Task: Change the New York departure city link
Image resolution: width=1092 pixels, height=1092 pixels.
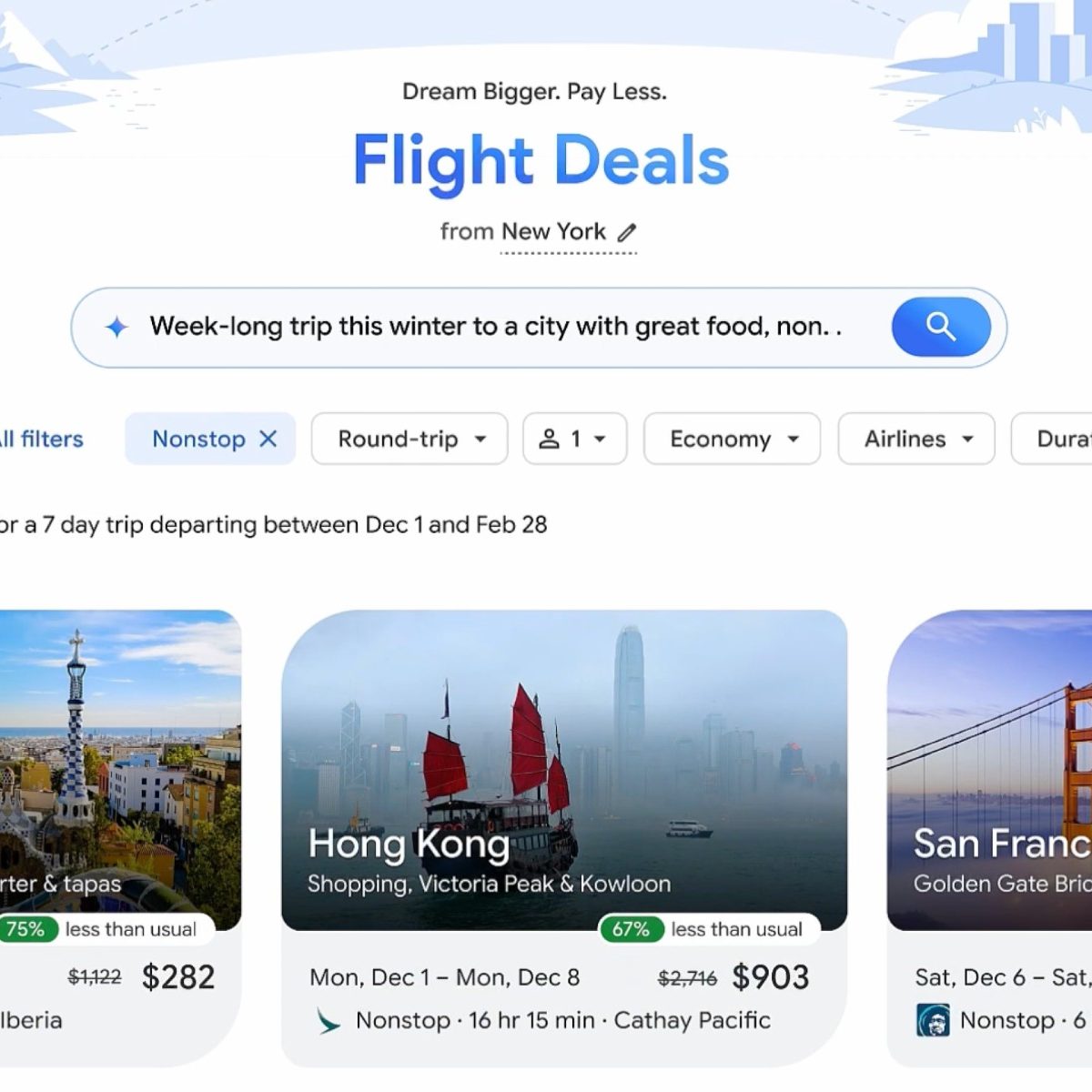Action: (x=553, y=232)
